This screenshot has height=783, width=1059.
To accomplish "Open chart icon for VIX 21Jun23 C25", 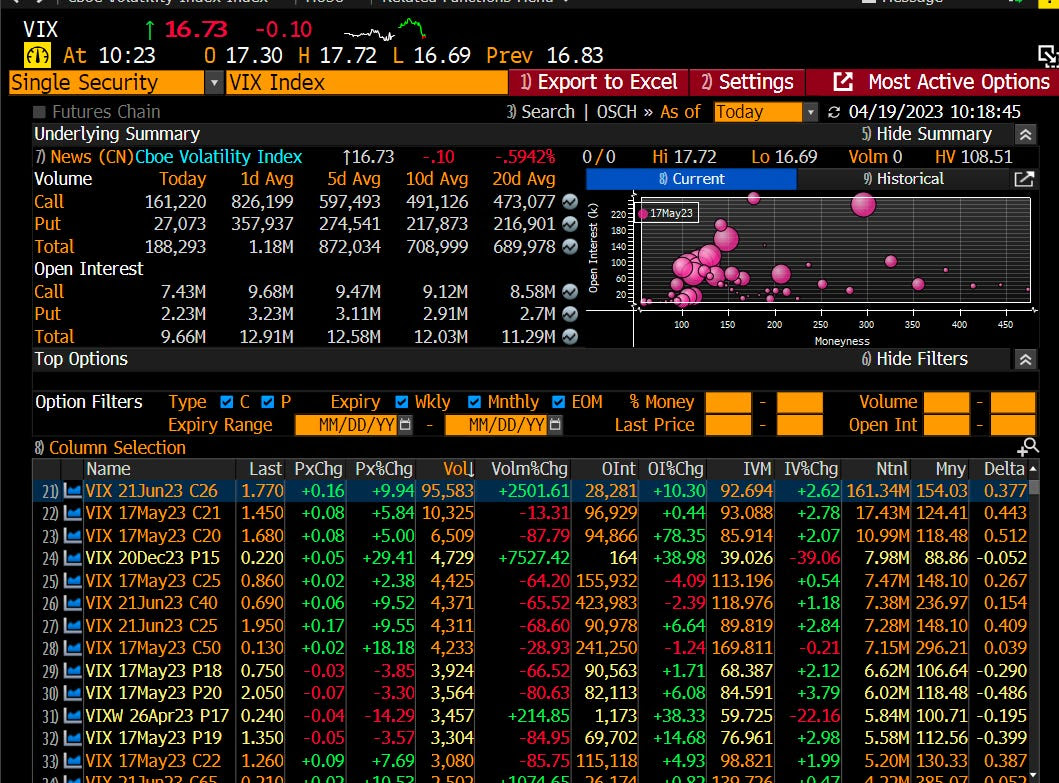I will pyautogui.click(x=72, y=626).
